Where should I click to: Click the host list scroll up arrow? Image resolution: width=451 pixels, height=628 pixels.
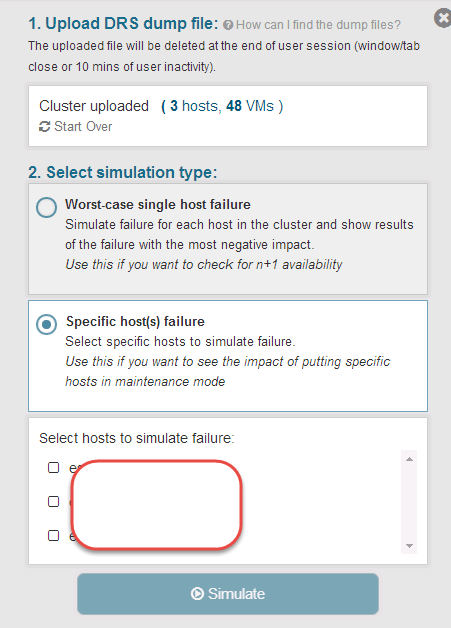point(409,459)
